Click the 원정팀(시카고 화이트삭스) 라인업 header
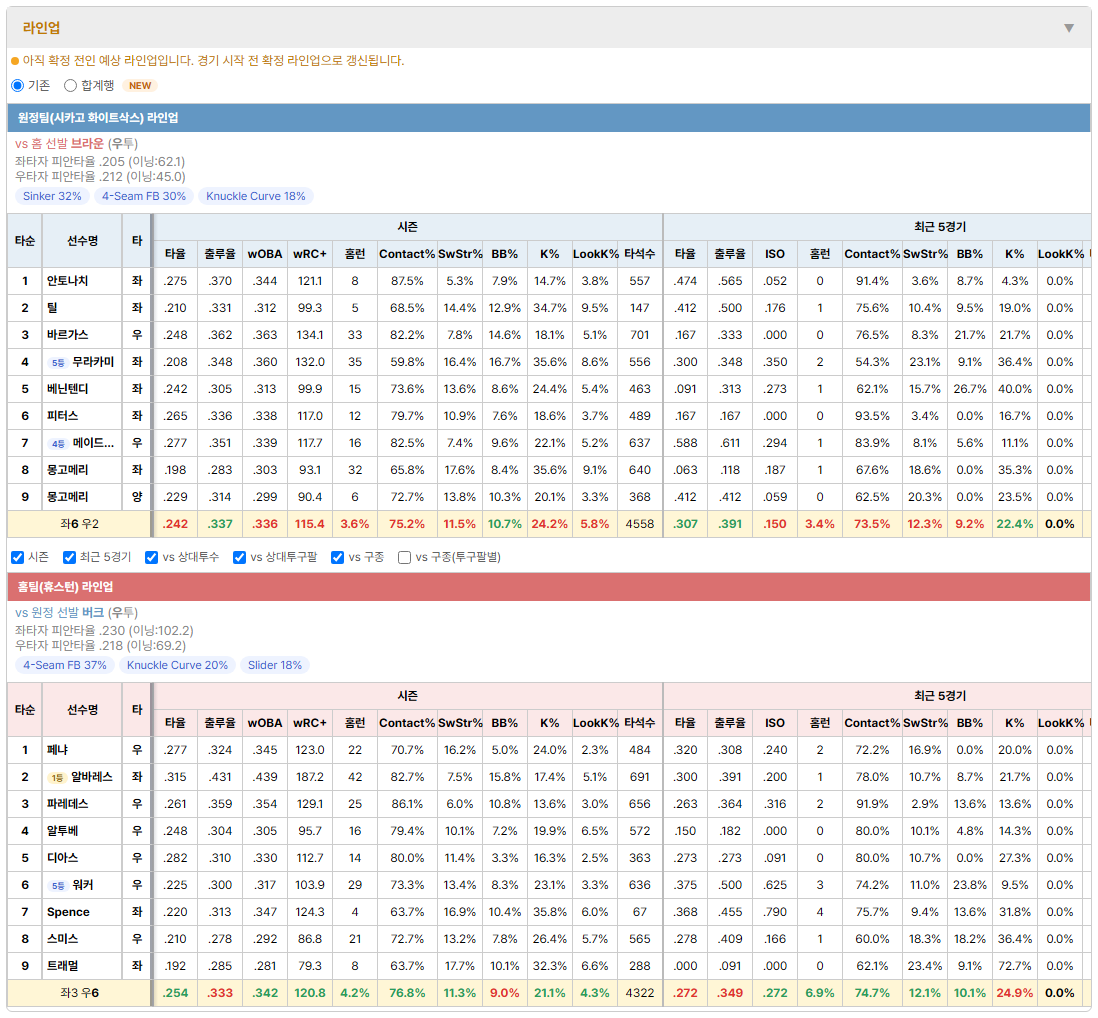This screenshot has width=1098, height=1018. tap(549, 118)
